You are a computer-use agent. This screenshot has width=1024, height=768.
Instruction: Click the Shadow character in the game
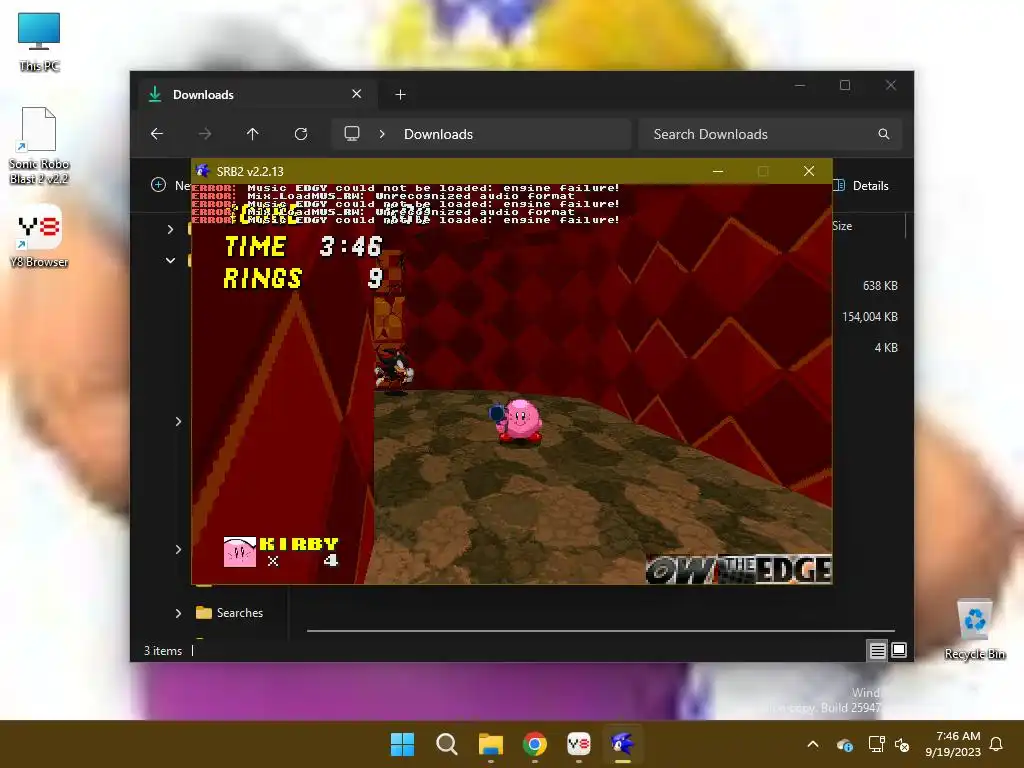click(x=394, y=369)
